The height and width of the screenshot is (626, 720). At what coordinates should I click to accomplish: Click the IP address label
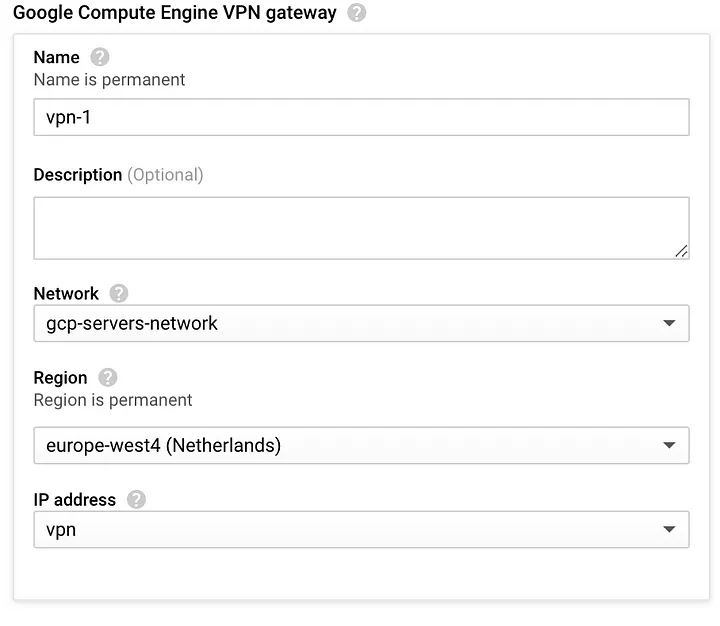[x=75, y=500]
